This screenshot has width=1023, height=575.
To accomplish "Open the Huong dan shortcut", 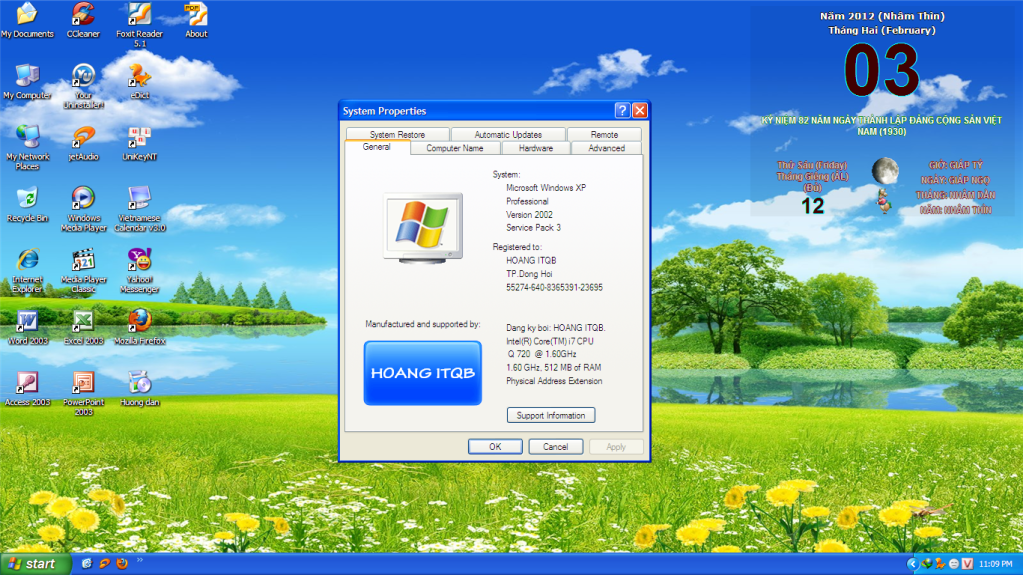I will (139, 389).
